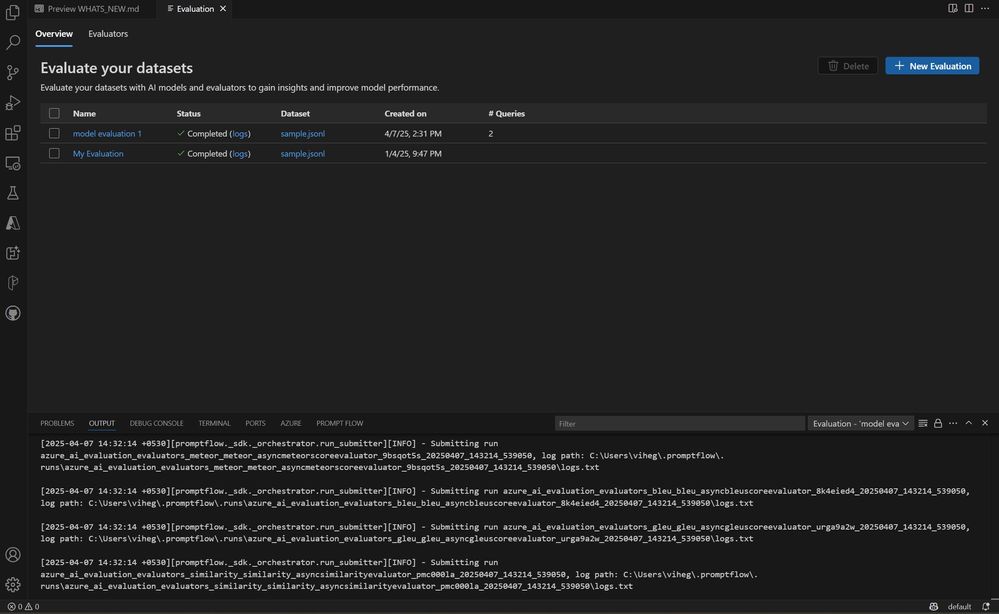Click the Dataset column header
Viewport: 999px width, 614px height.
point(295,113)
